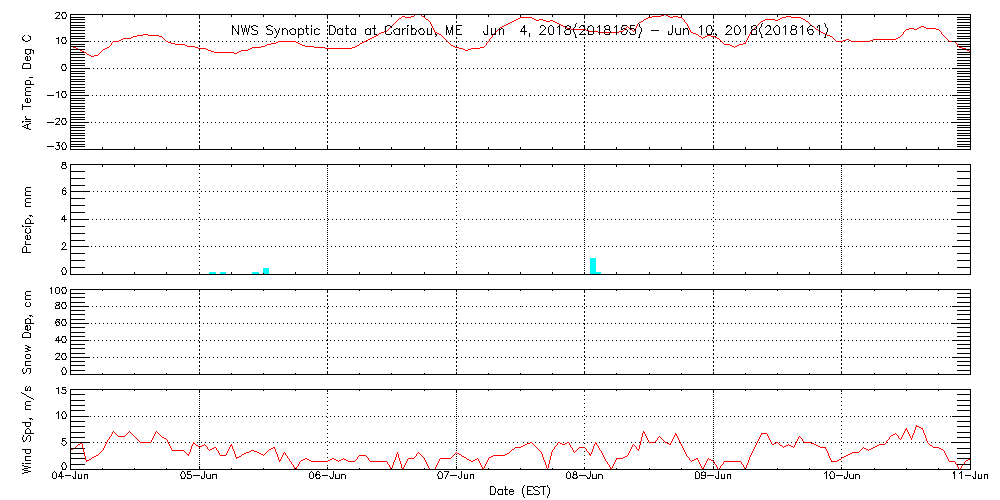Click the 'Wind Spd, m/s' axis label
1000x500 pixels.
point(28,430)
